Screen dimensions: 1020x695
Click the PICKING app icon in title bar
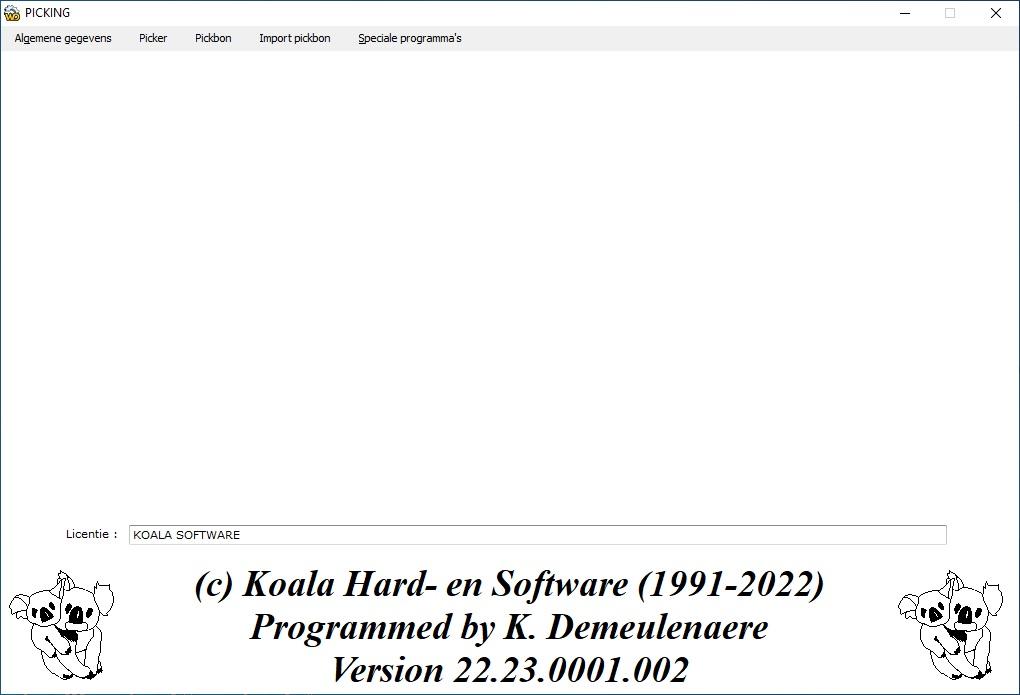[12, 13]
